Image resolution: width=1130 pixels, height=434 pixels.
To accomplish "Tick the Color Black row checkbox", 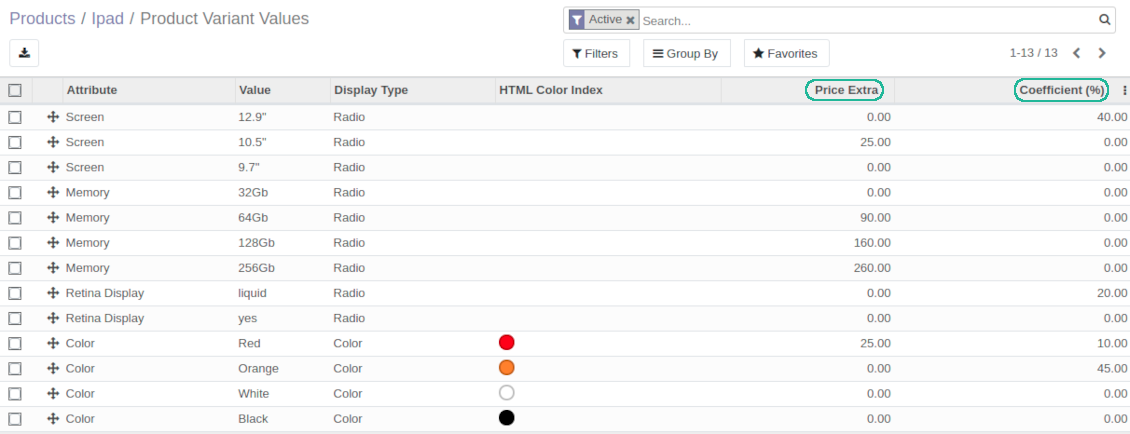I will [x=15, y=419].
